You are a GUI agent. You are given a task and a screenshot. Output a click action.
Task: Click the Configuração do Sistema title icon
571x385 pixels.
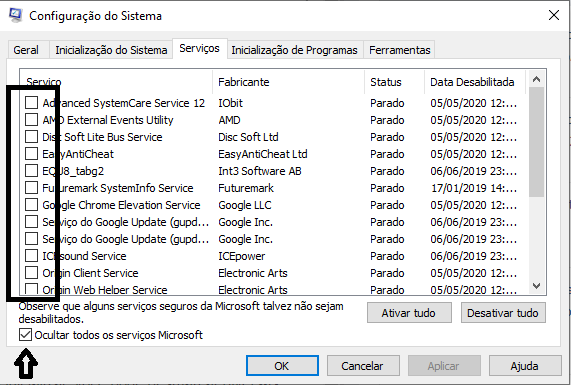point(15,15)
